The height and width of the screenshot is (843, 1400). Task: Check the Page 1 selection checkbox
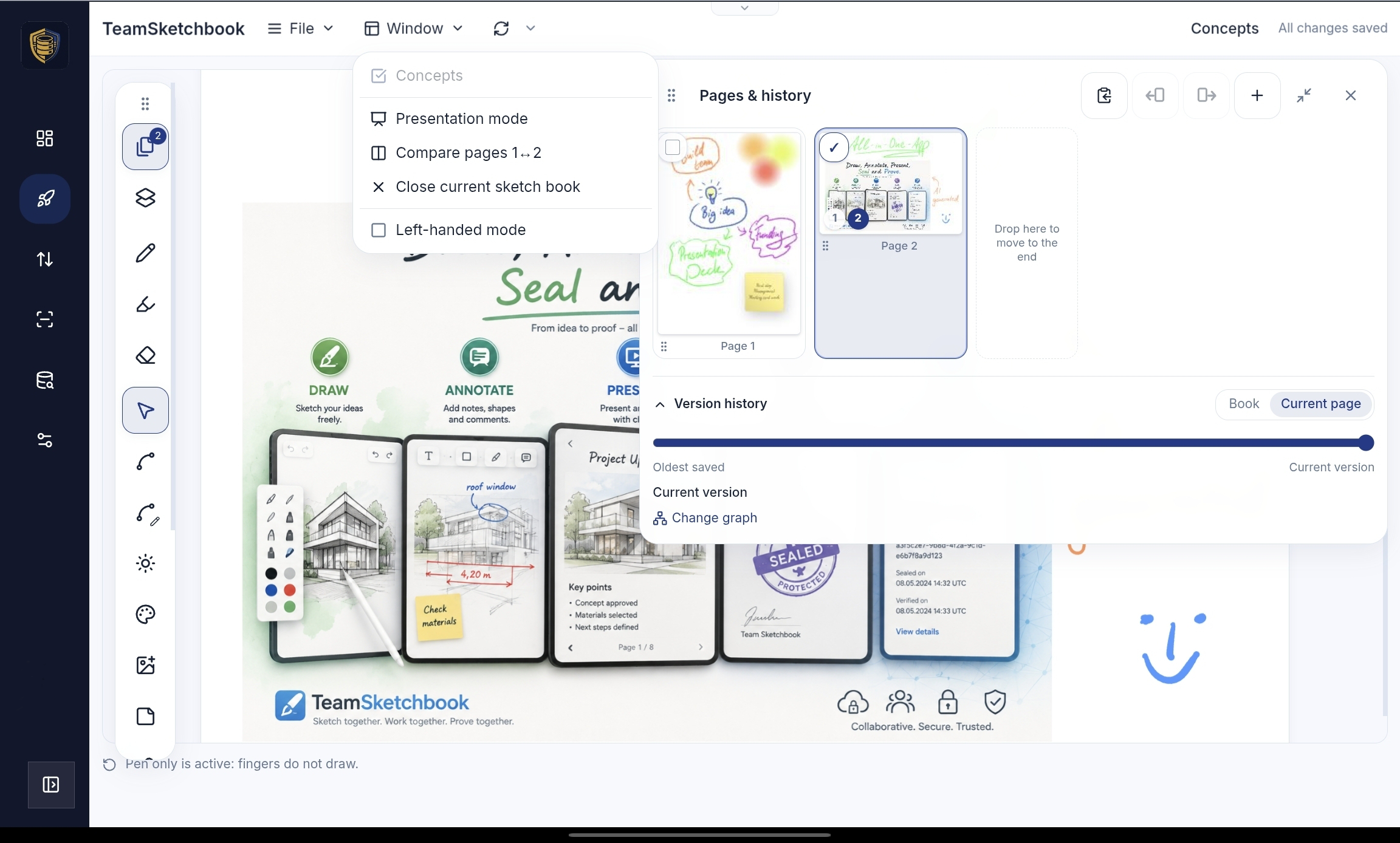click(673, 148)
